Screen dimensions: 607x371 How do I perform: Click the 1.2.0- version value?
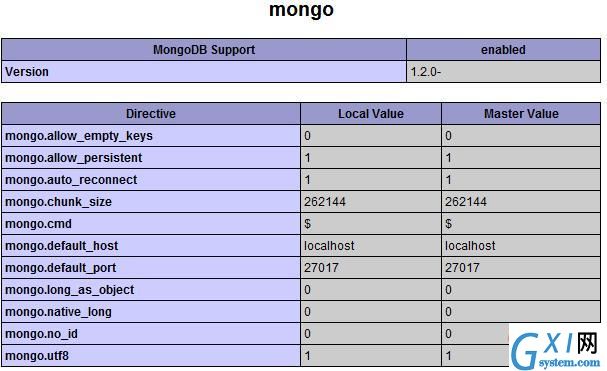point(425,72)
